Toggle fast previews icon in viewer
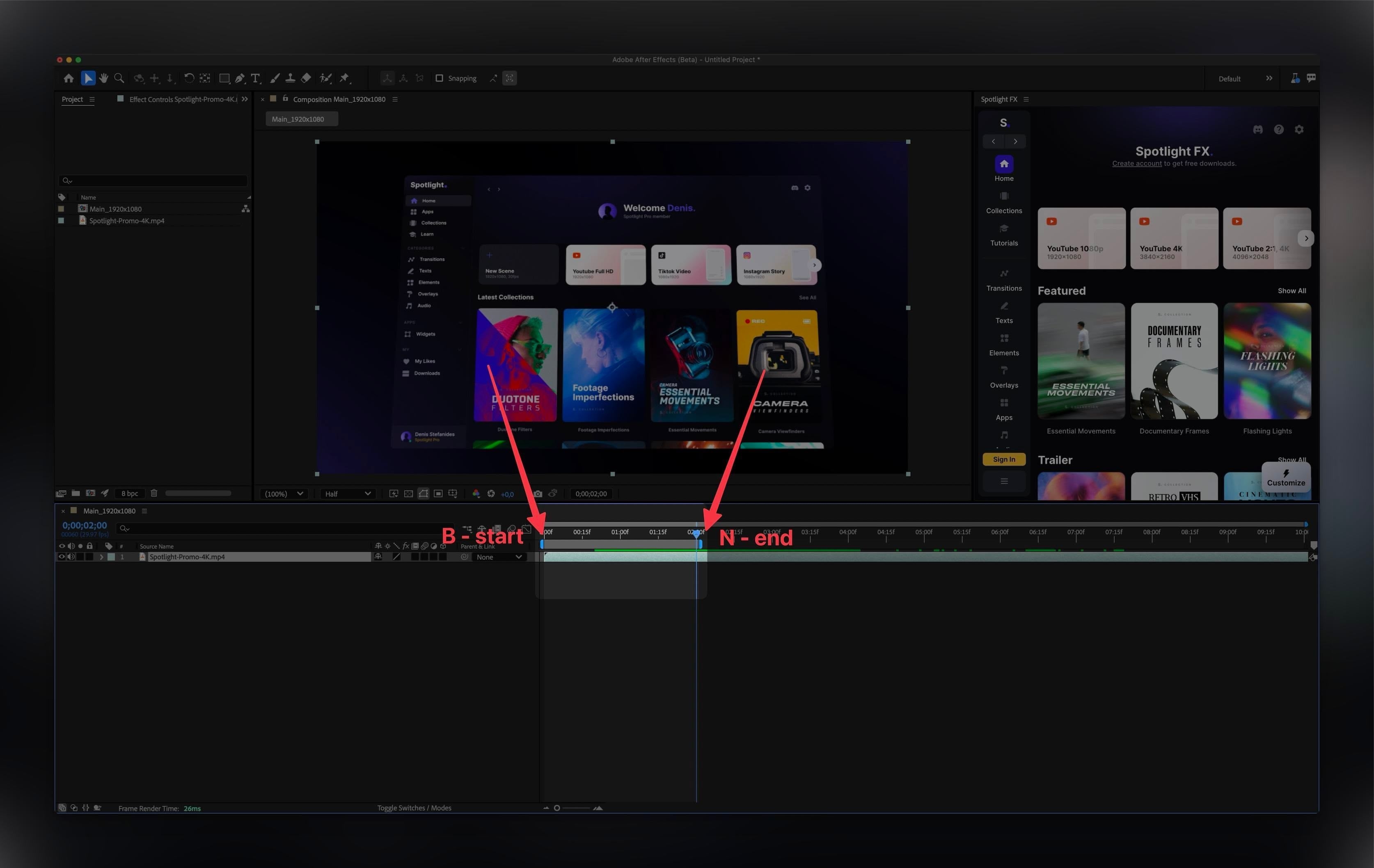This screenshot has height=868, width=1374. 394,494
